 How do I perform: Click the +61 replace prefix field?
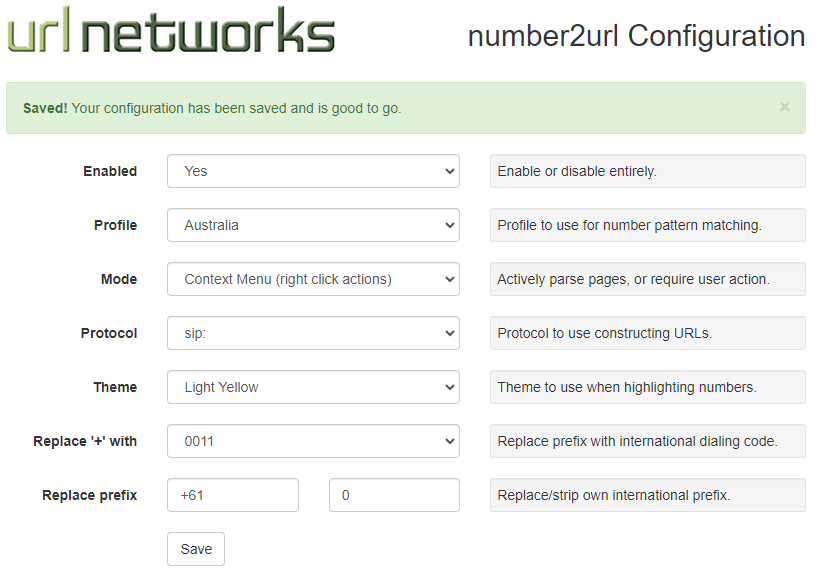[x=233, y=495]
